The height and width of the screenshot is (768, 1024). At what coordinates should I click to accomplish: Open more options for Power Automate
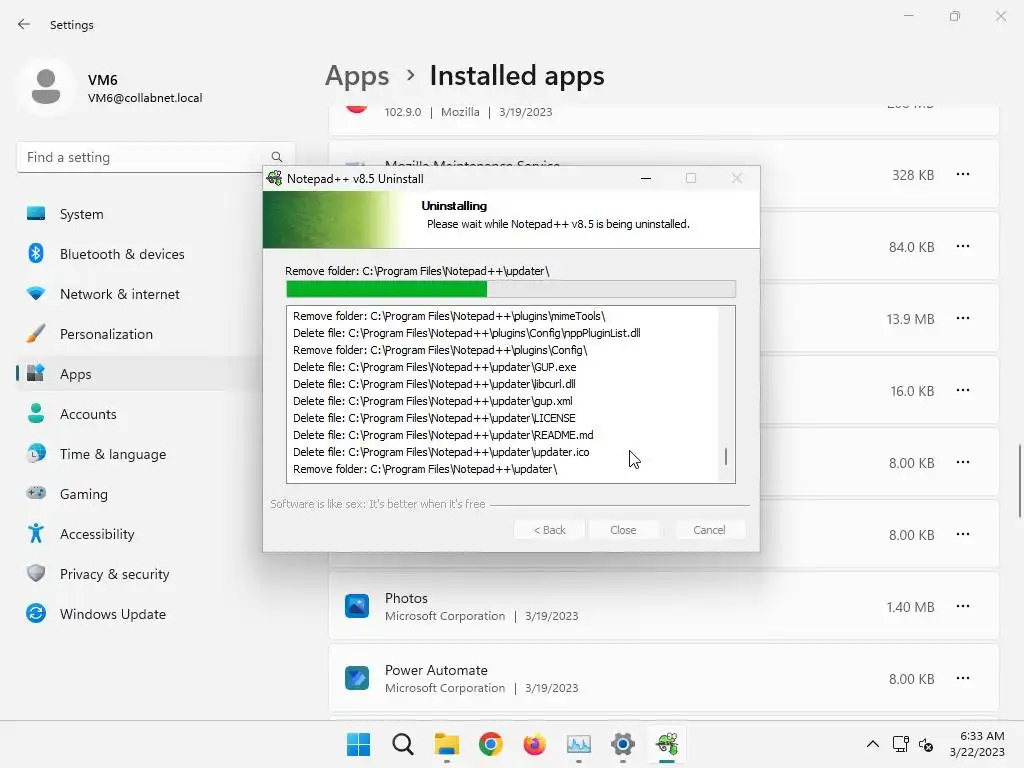[963, 678]
